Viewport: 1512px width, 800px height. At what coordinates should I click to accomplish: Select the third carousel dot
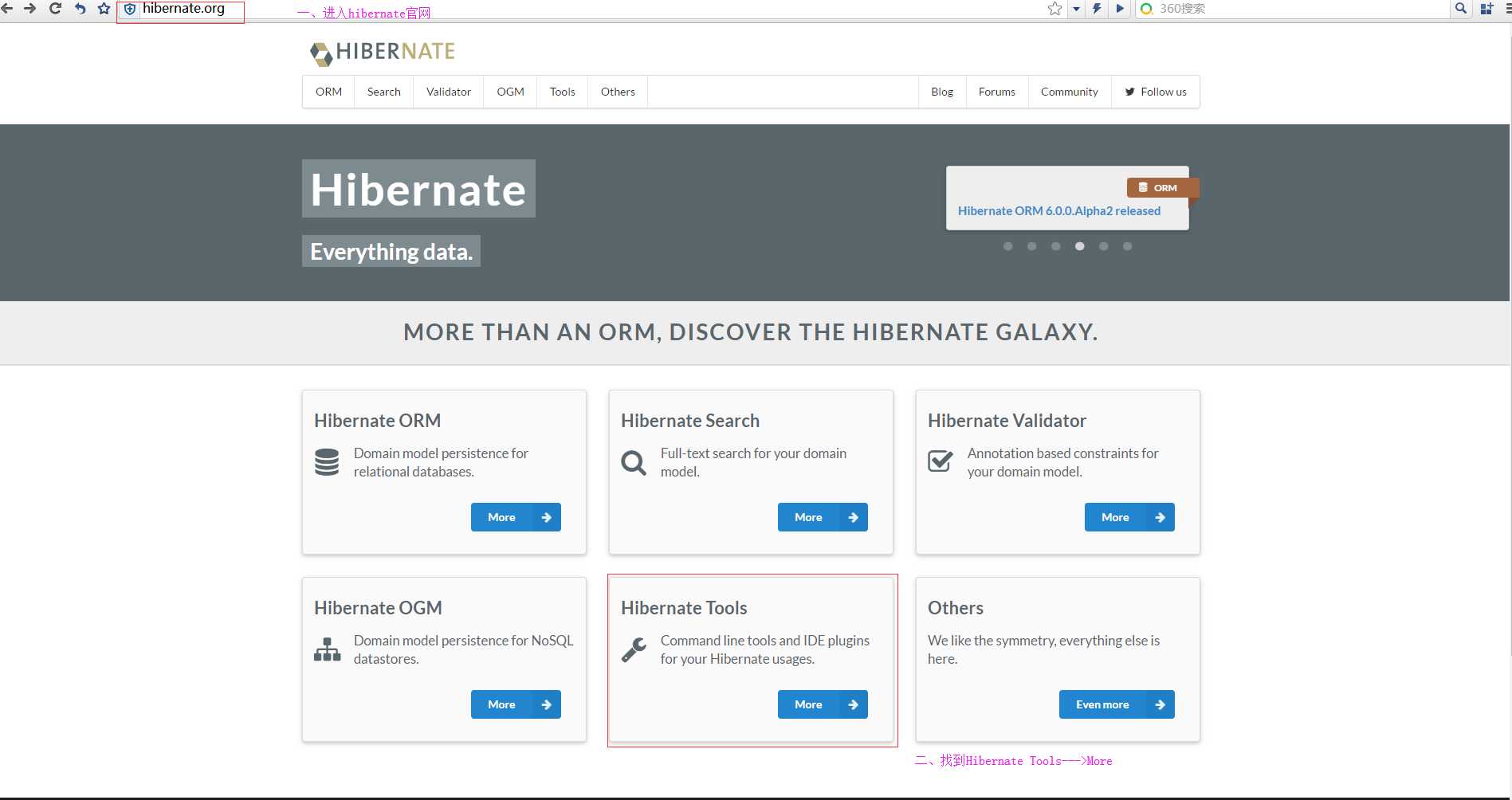1056,246
